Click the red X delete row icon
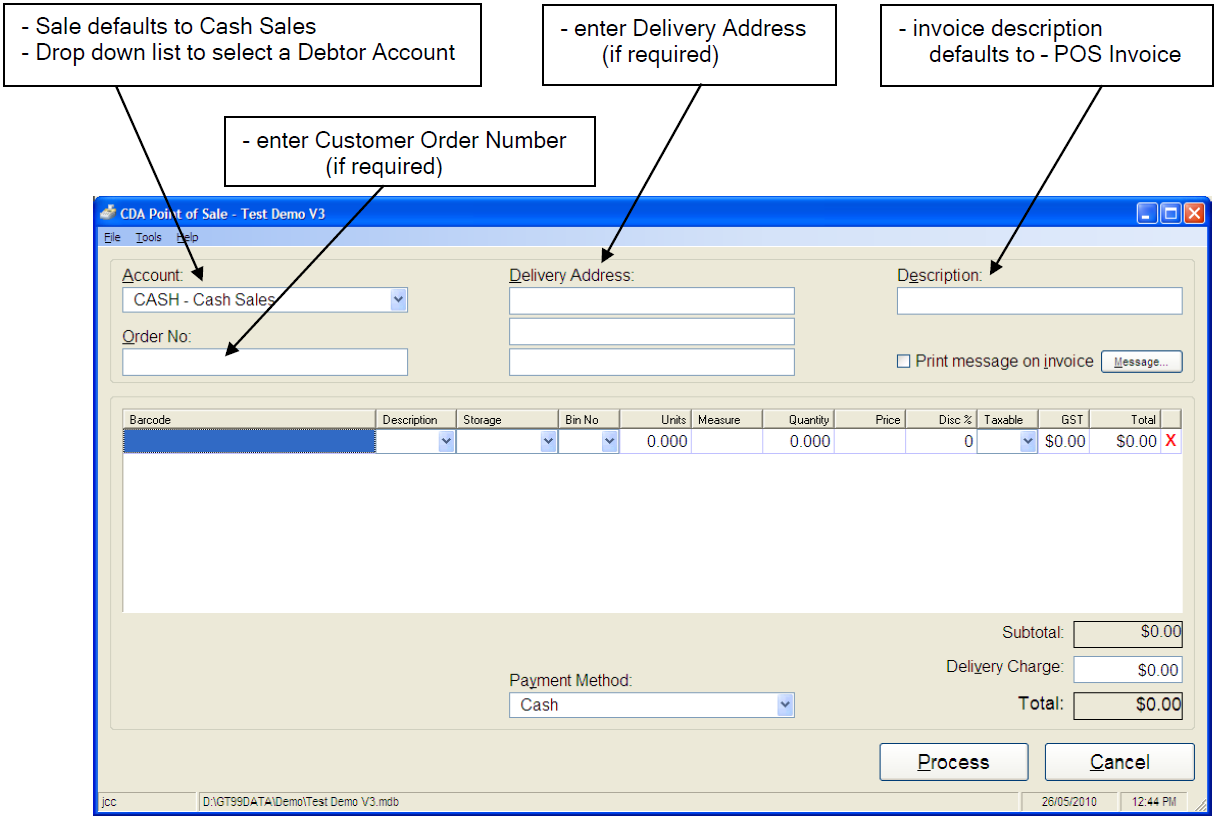 pyautogui.click(x=1170, y=441)
